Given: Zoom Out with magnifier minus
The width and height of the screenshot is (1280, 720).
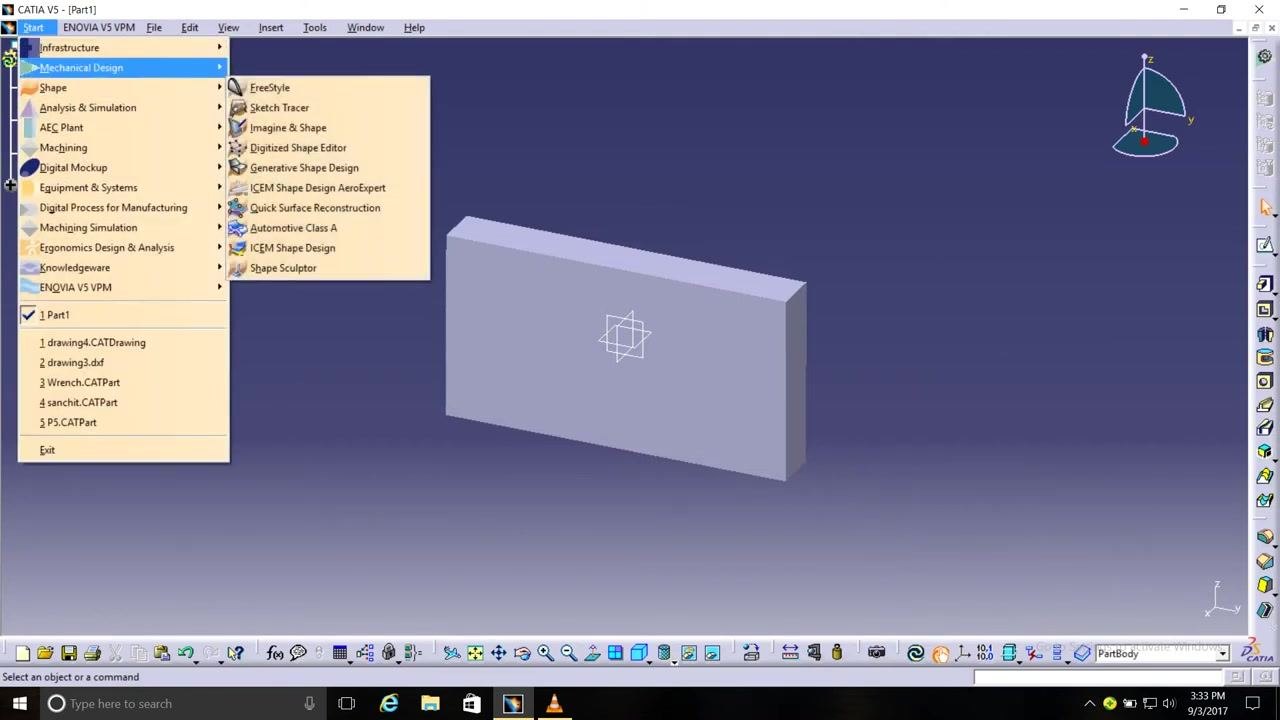Looking at the screenshot, I should [568, 653].
